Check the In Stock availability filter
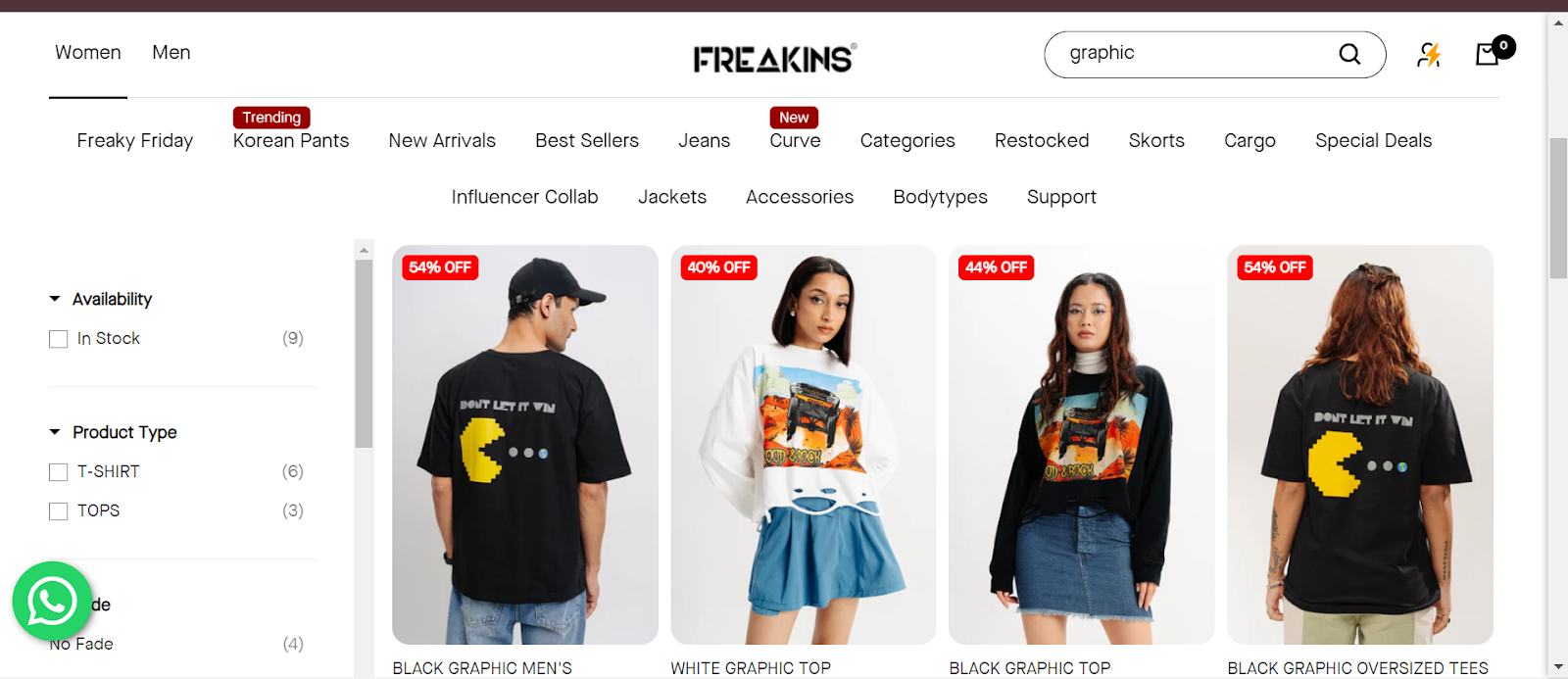The image size is (1568, 679). coord(59,339)
